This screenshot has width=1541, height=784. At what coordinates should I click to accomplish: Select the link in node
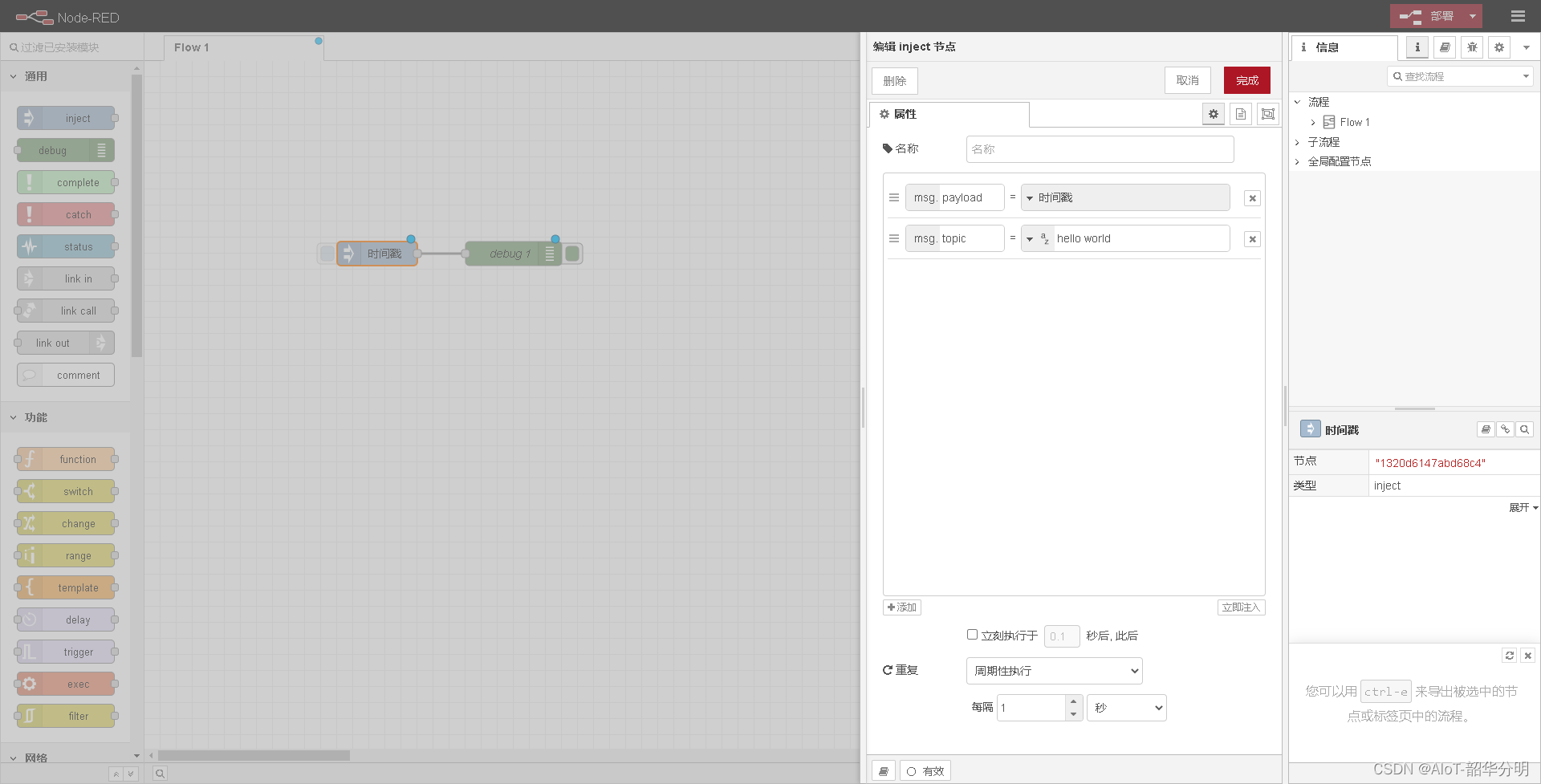(x=66, y=278)
